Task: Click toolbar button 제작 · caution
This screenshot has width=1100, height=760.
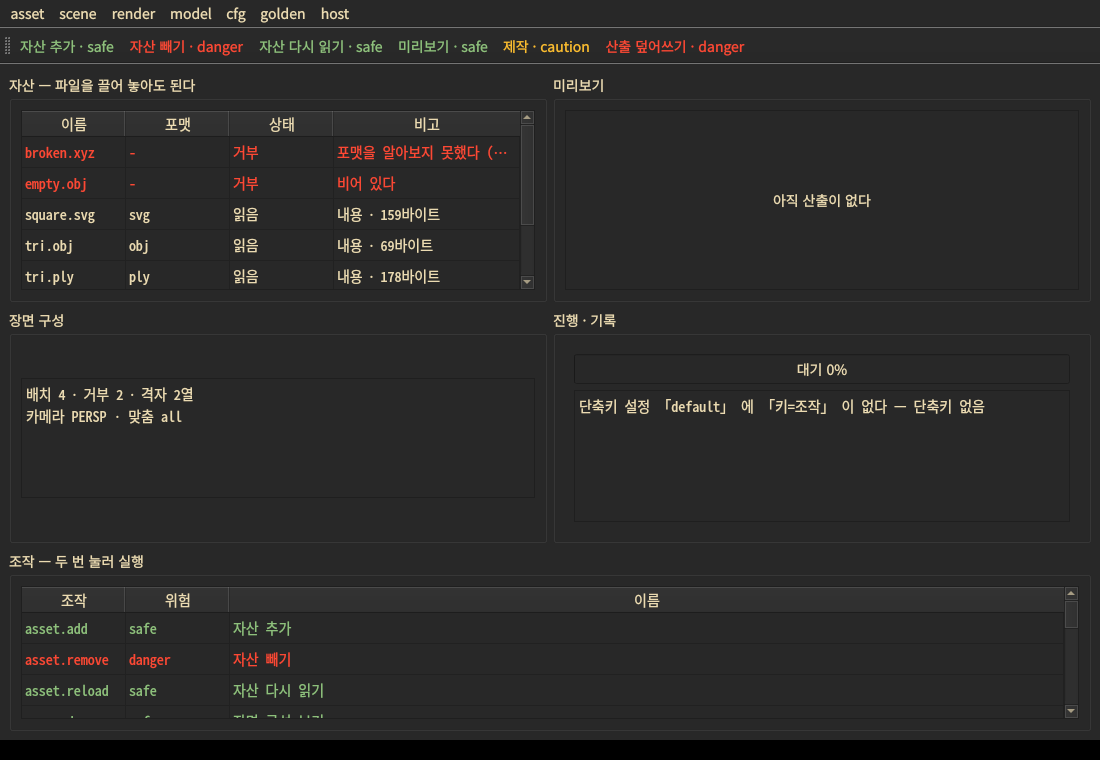Action: point(546,46)
